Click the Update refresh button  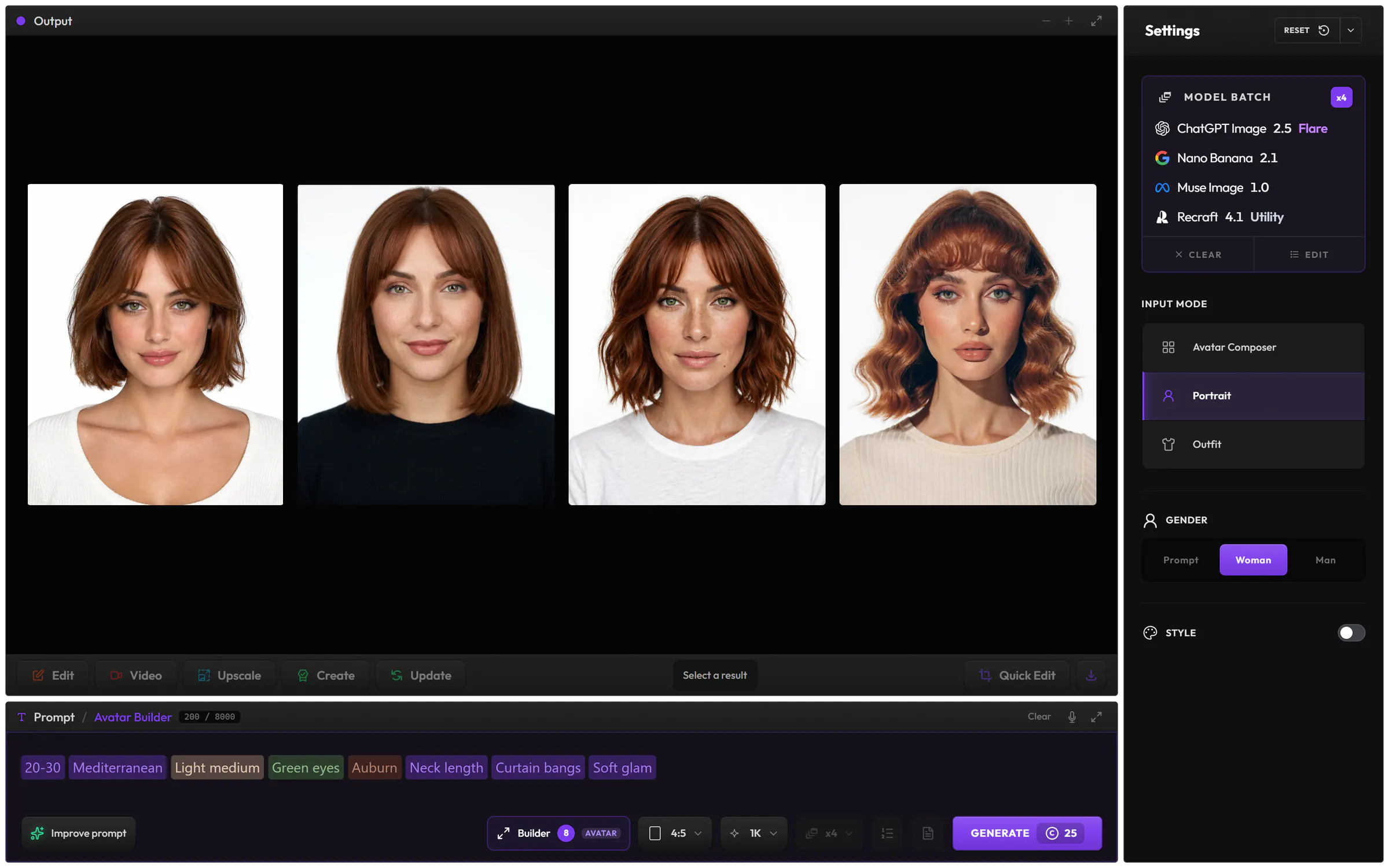click(421, 675)
